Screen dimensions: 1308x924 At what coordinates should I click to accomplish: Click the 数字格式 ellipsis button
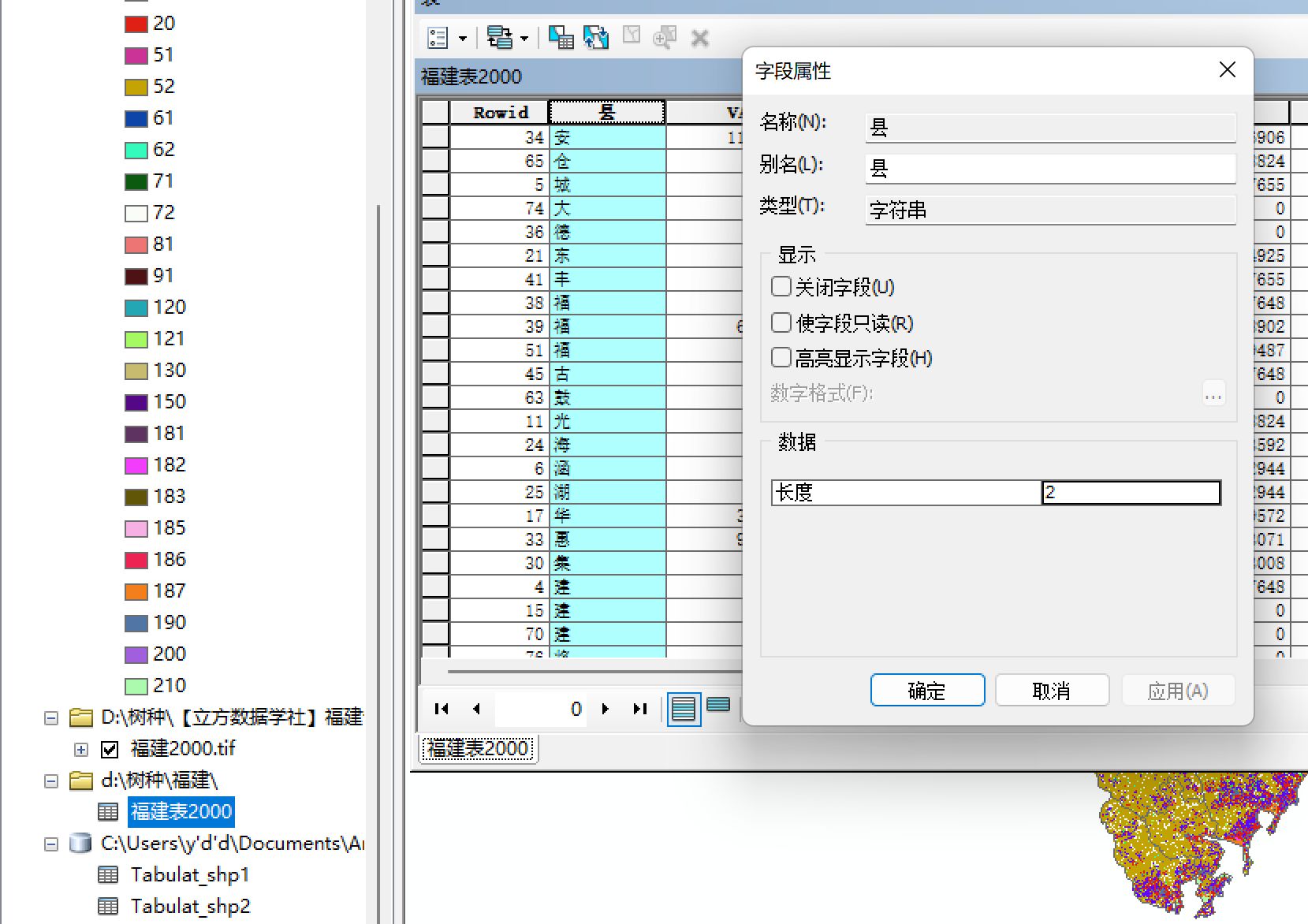[1213, 393]
